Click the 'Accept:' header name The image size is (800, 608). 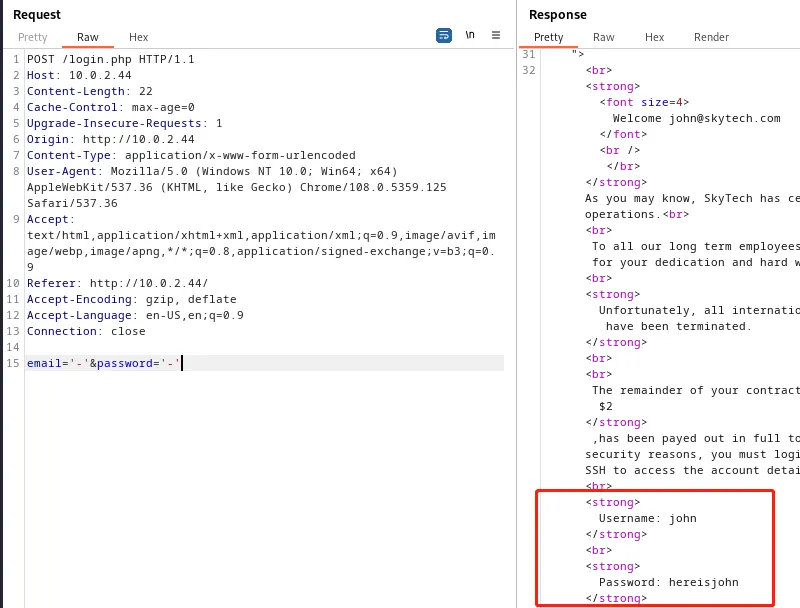[x=51, y=219]
